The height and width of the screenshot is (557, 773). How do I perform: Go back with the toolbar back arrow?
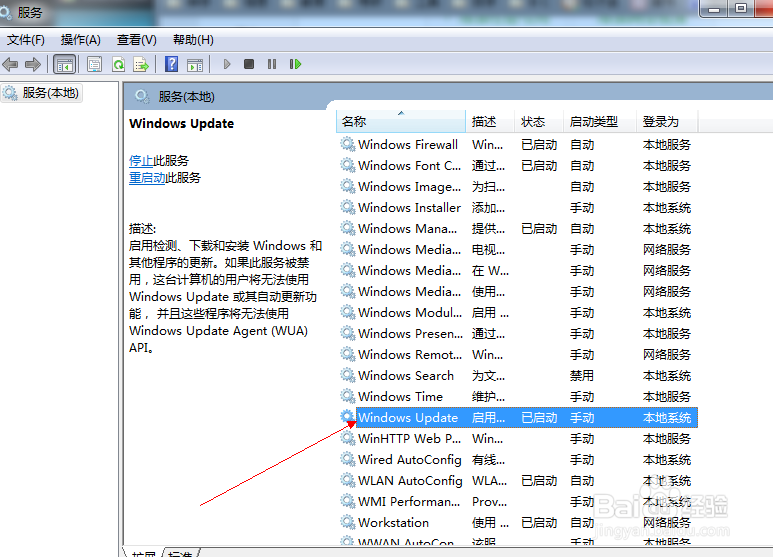(x=10, y=64)
